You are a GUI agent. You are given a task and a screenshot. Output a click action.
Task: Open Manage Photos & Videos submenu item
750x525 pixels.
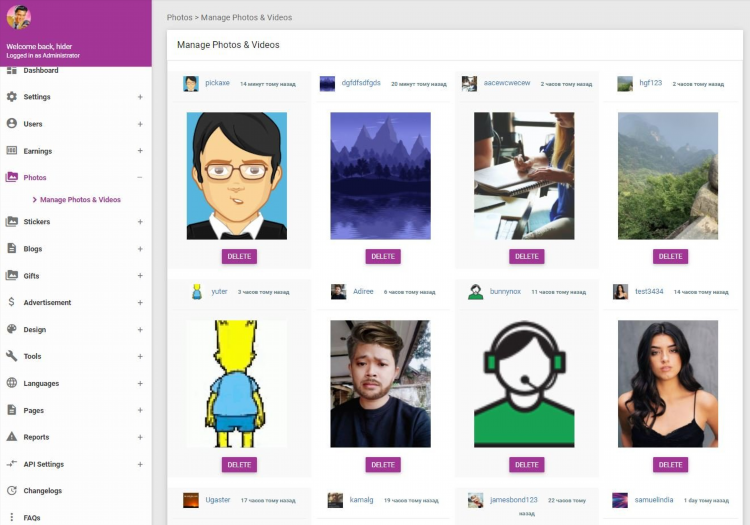[x=80, y=199]
